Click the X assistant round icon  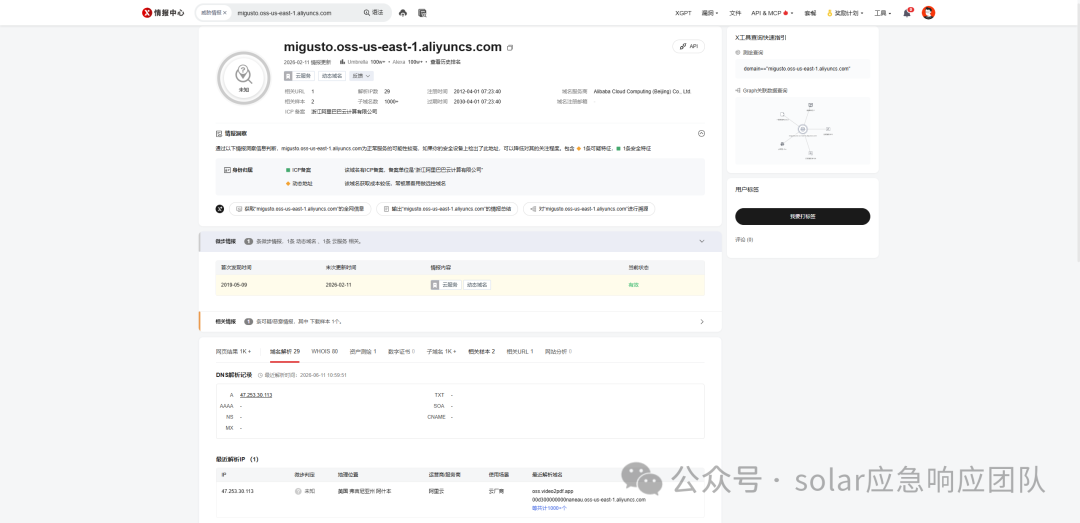(220, 209)
